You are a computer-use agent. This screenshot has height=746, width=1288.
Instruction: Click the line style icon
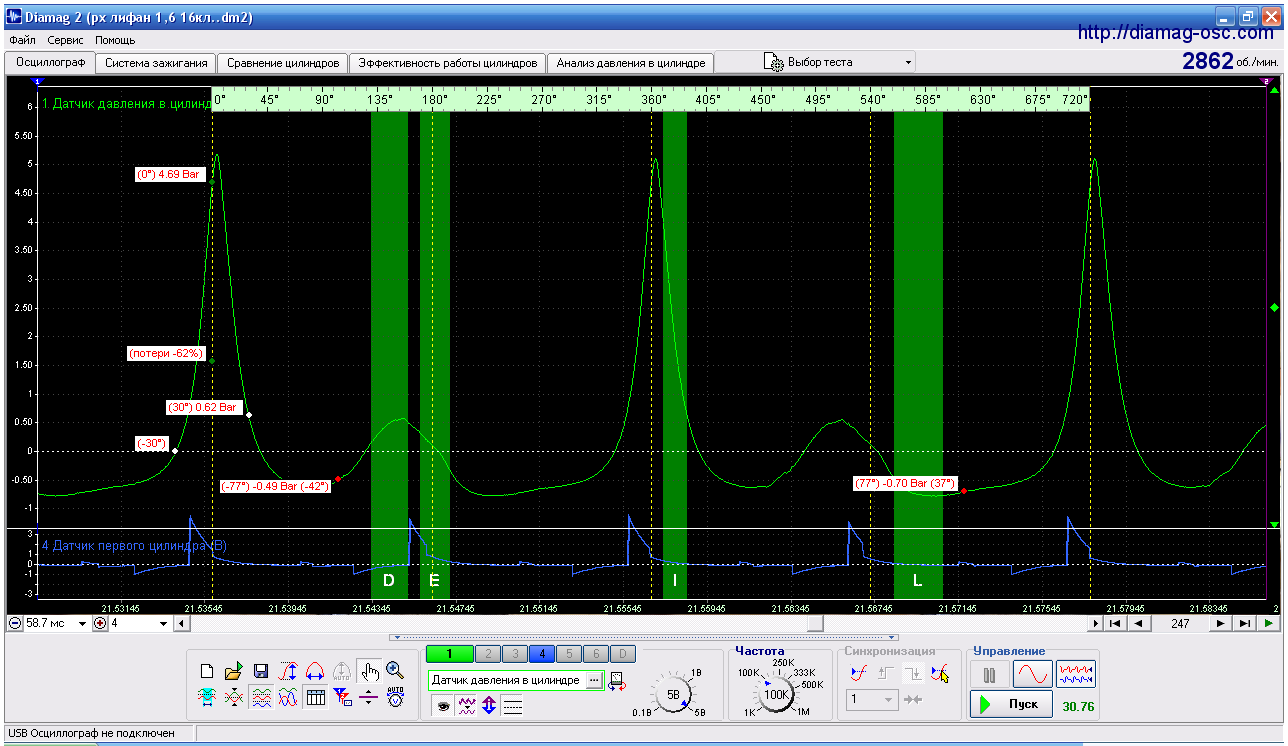512,706
